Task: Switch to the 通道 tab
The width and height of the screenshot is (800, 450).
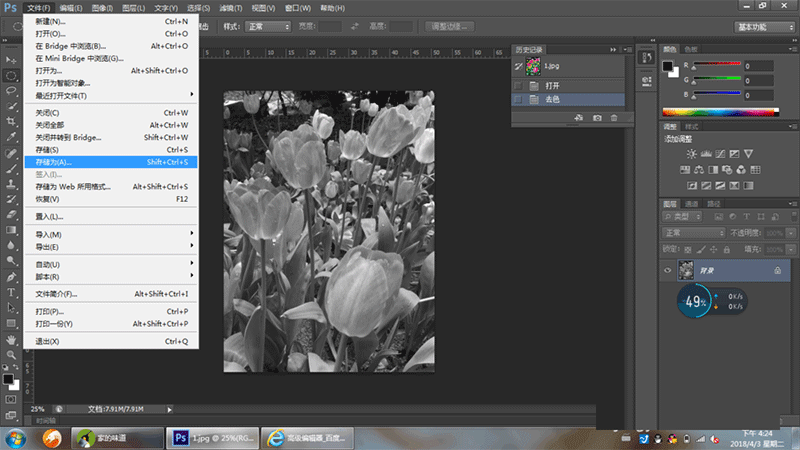Action: coord(692,203)
